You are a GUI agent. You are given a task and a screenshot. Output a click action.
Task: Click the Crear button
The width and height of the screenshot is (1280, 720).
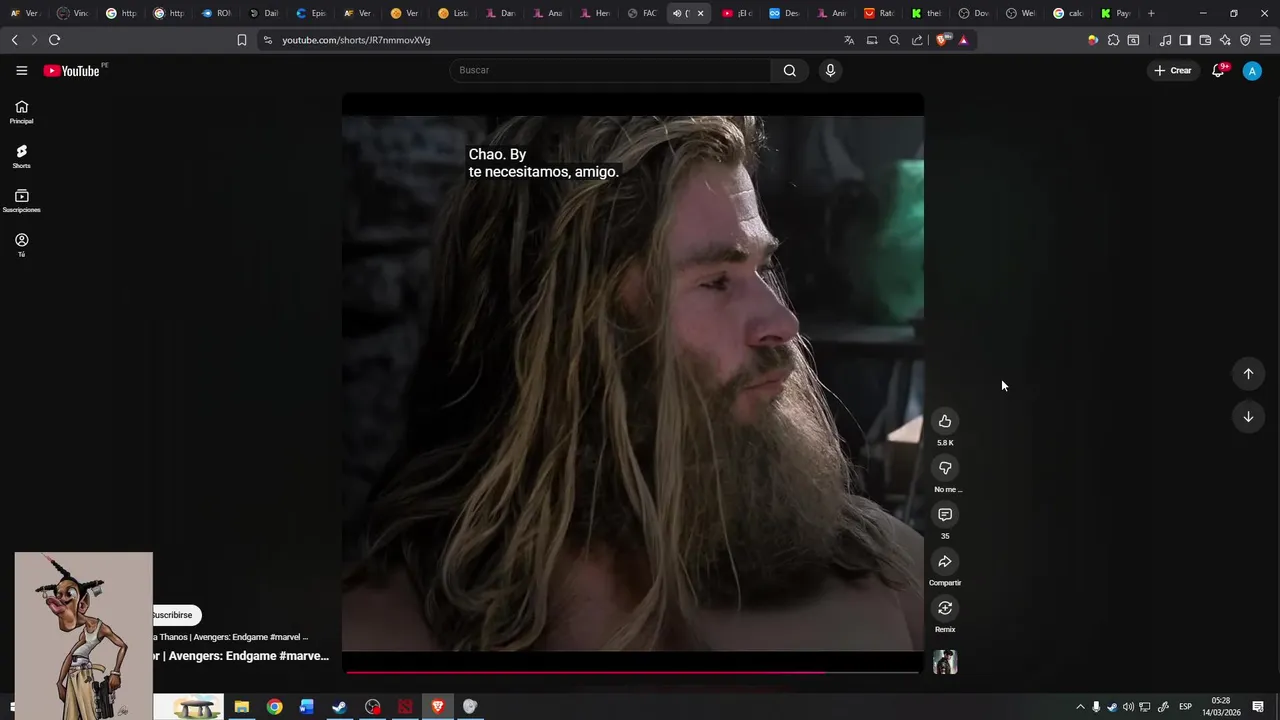click(x=1173, y=70)
